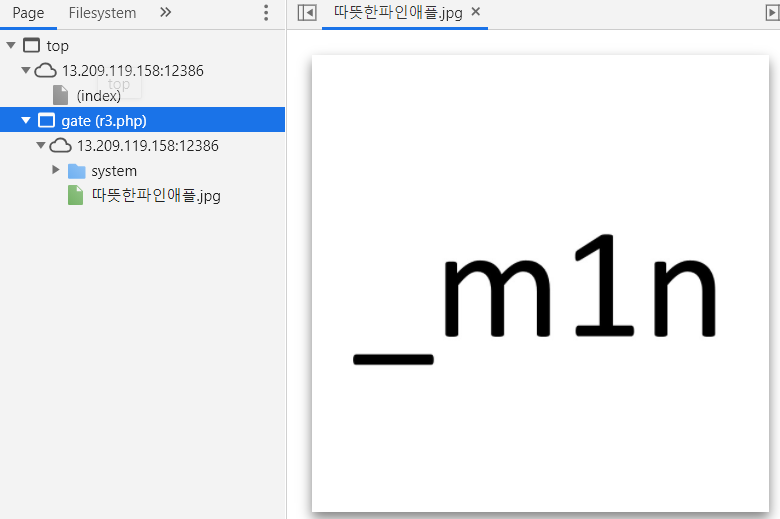Select the top tree row label
Screen dimensions: 780x519
click(58, 46)
